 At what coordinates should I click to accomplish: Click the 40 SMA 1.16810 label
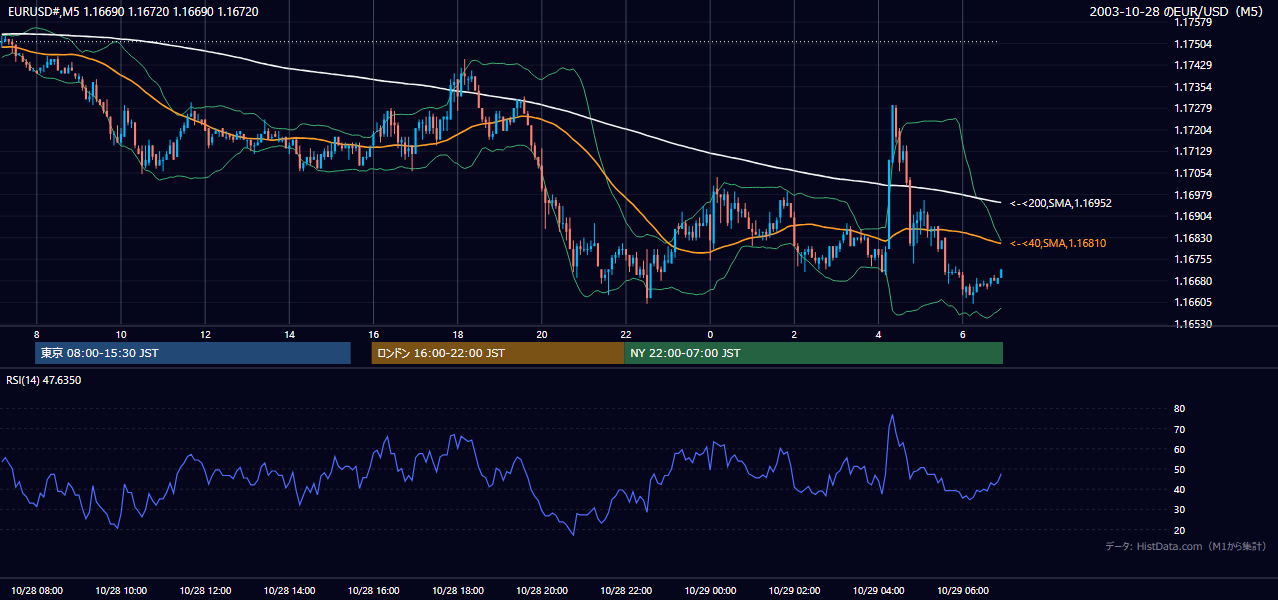pos(1058,243)
